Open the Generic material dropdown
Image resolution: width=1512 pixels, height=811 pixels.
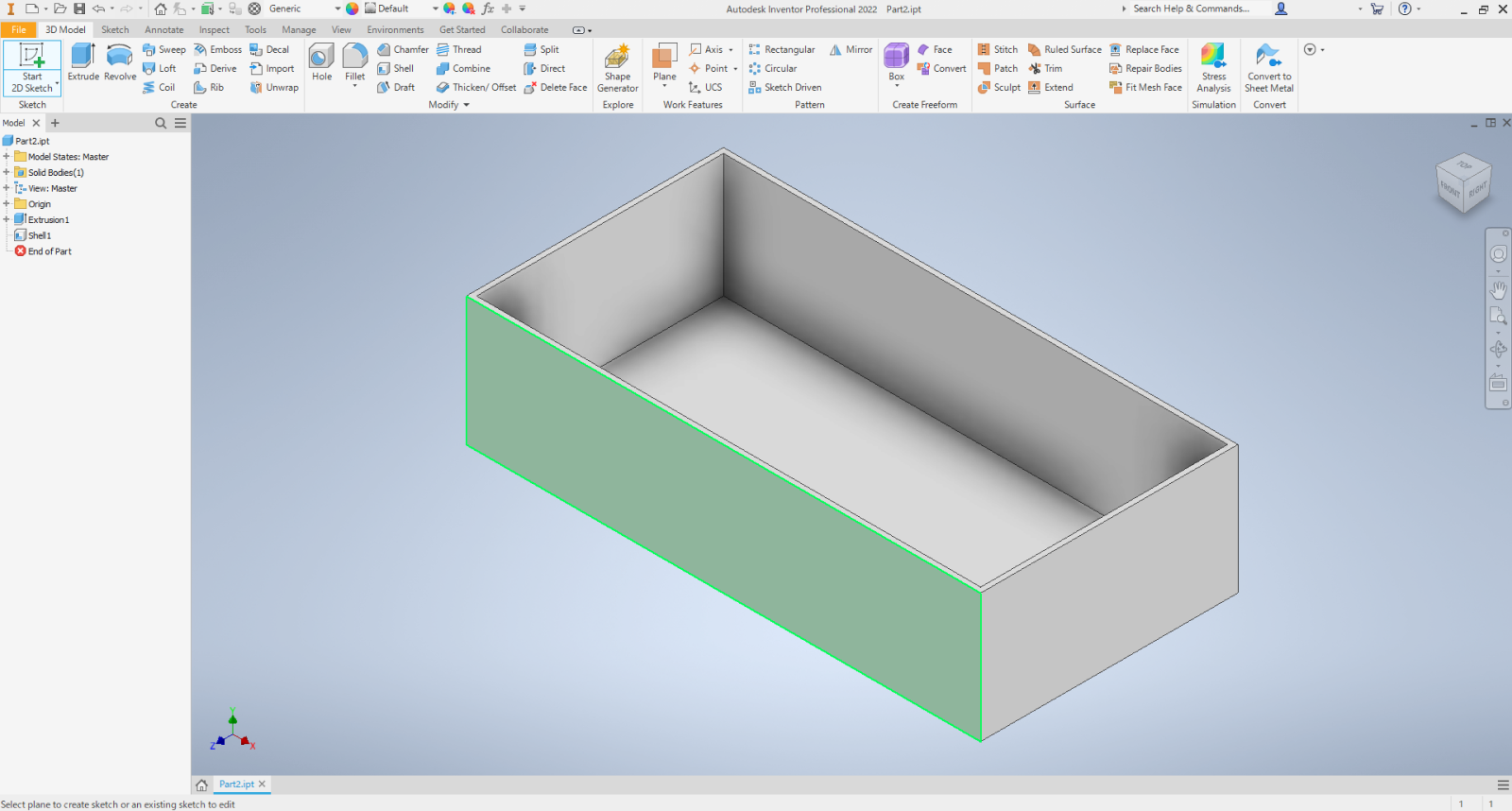coord(337,9)
